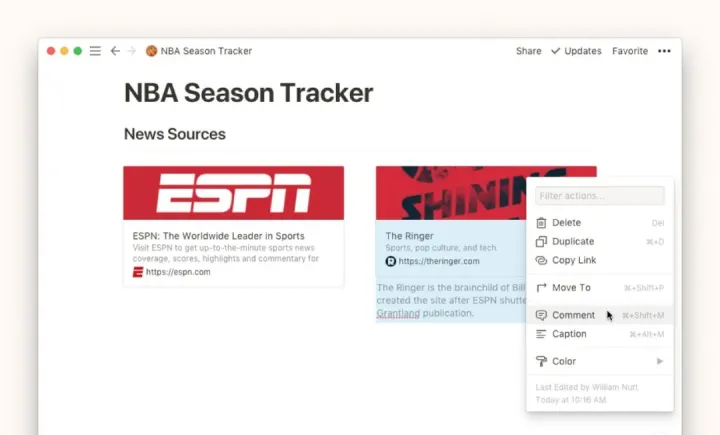720x435 pixels.
Task: Click the Duplicate icon in context menu
Action: tap(541, 242)
